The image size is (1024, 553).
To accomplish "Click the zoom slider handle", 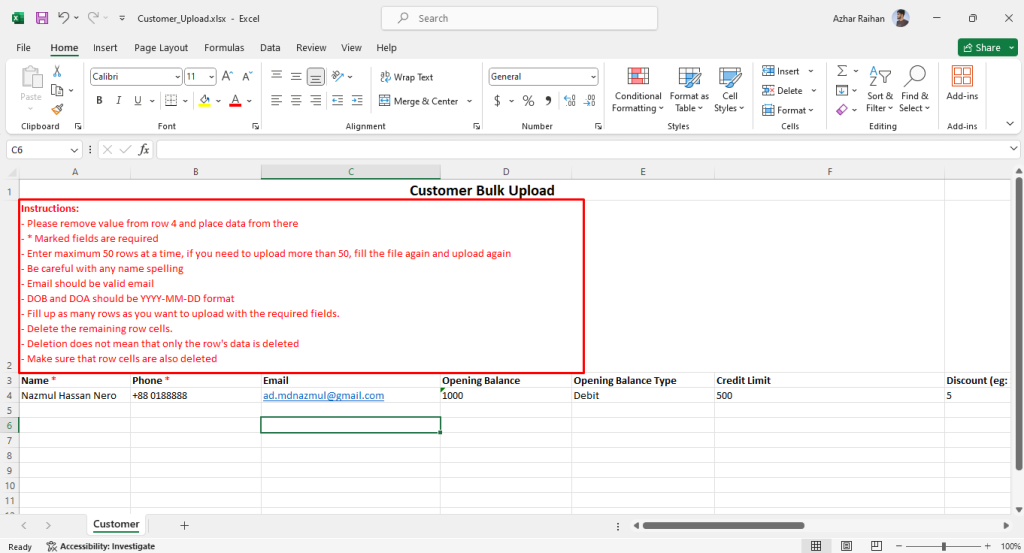I will [x=944, y=546].
